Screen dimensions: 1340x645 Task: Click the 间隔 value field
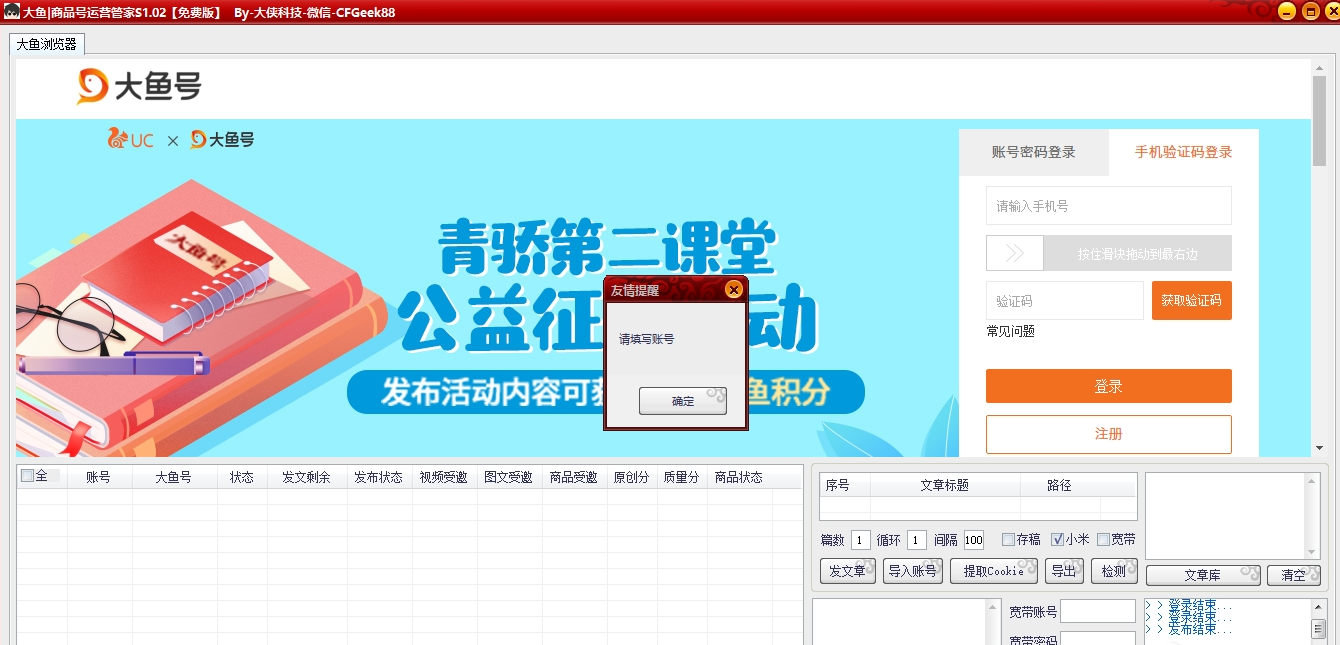click(974, 540)
